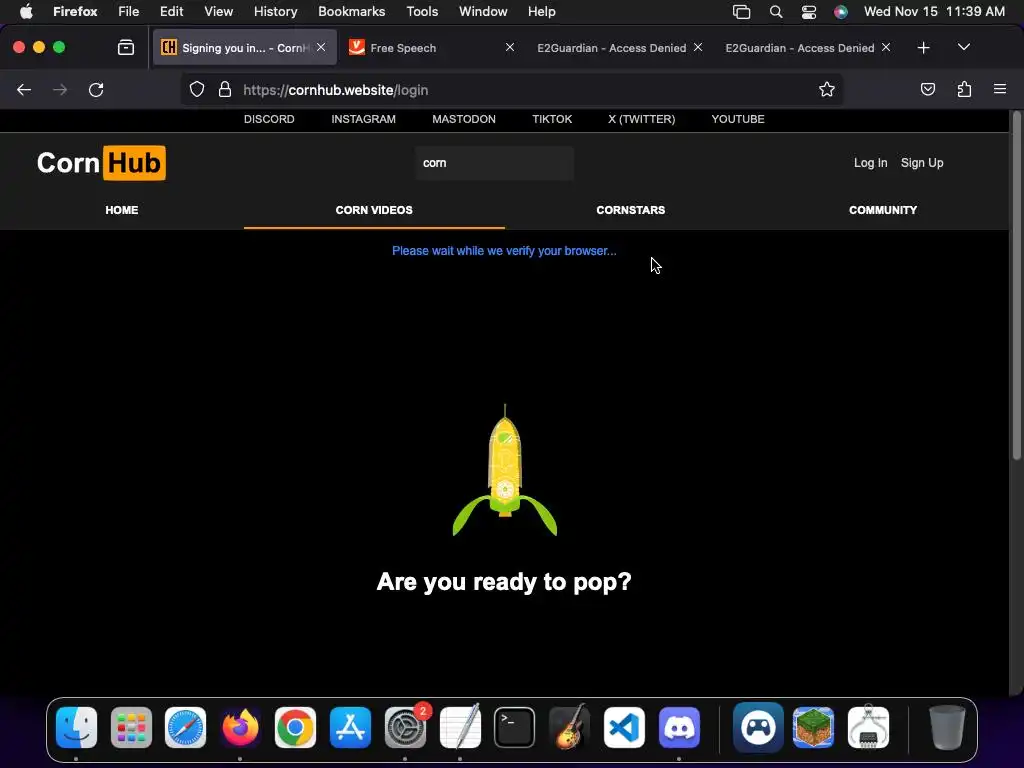Open the File menu
Screen dimensions: 1024x768
(x=129, y=12)
